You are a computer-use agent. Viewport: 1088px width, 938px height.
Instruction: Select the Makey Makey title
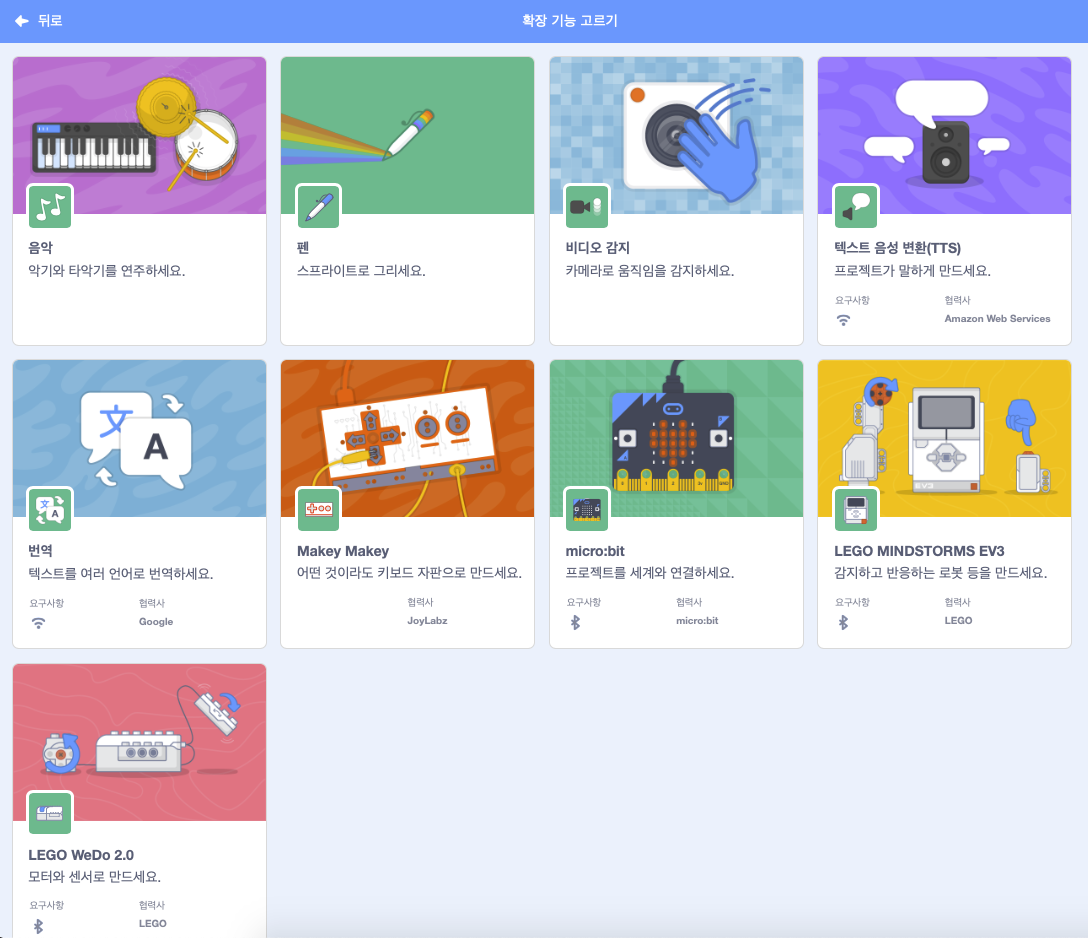coord(343,551)
